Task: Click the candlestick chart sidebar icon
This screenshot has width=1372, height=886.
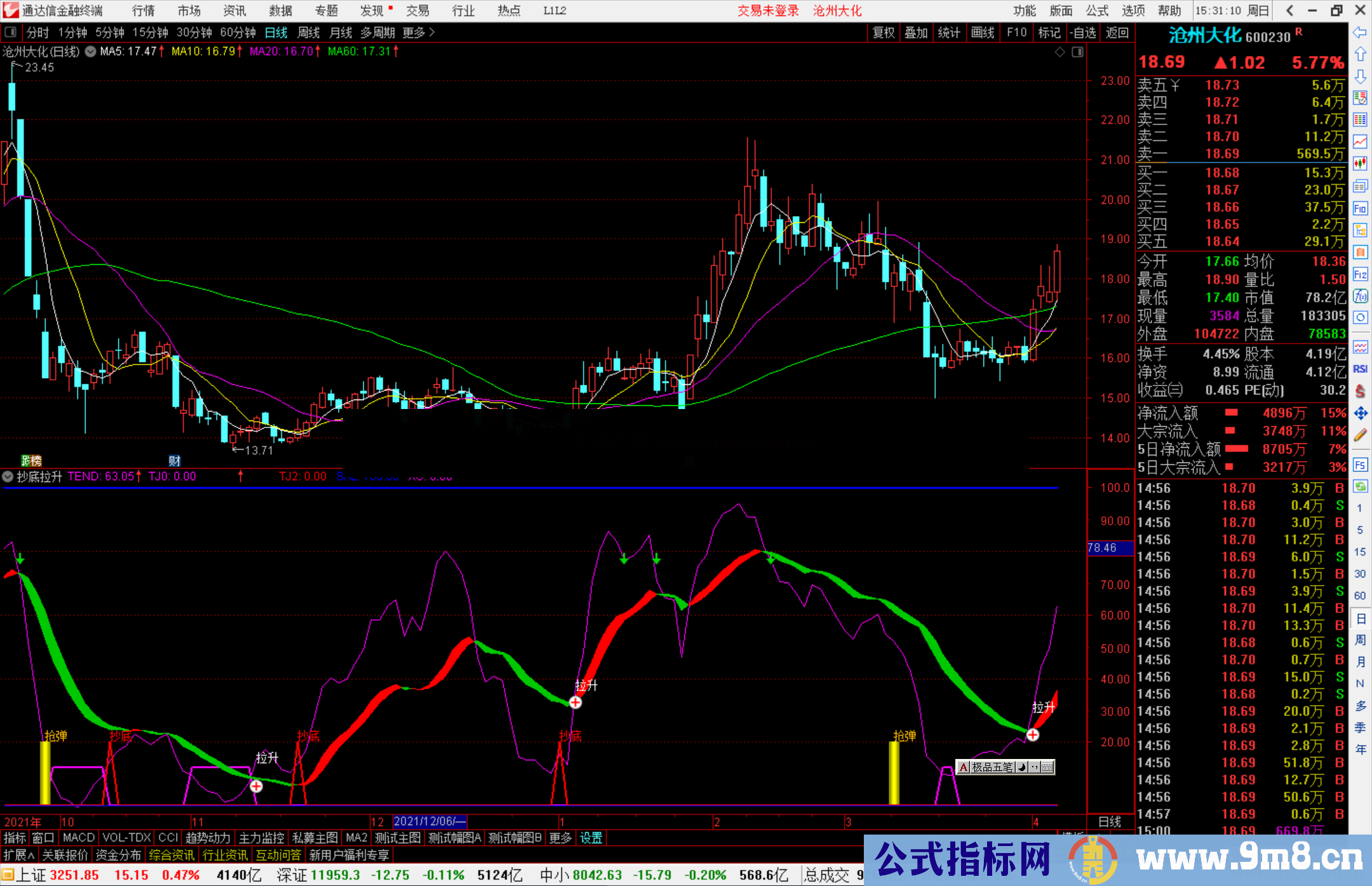Action: 1360,164
